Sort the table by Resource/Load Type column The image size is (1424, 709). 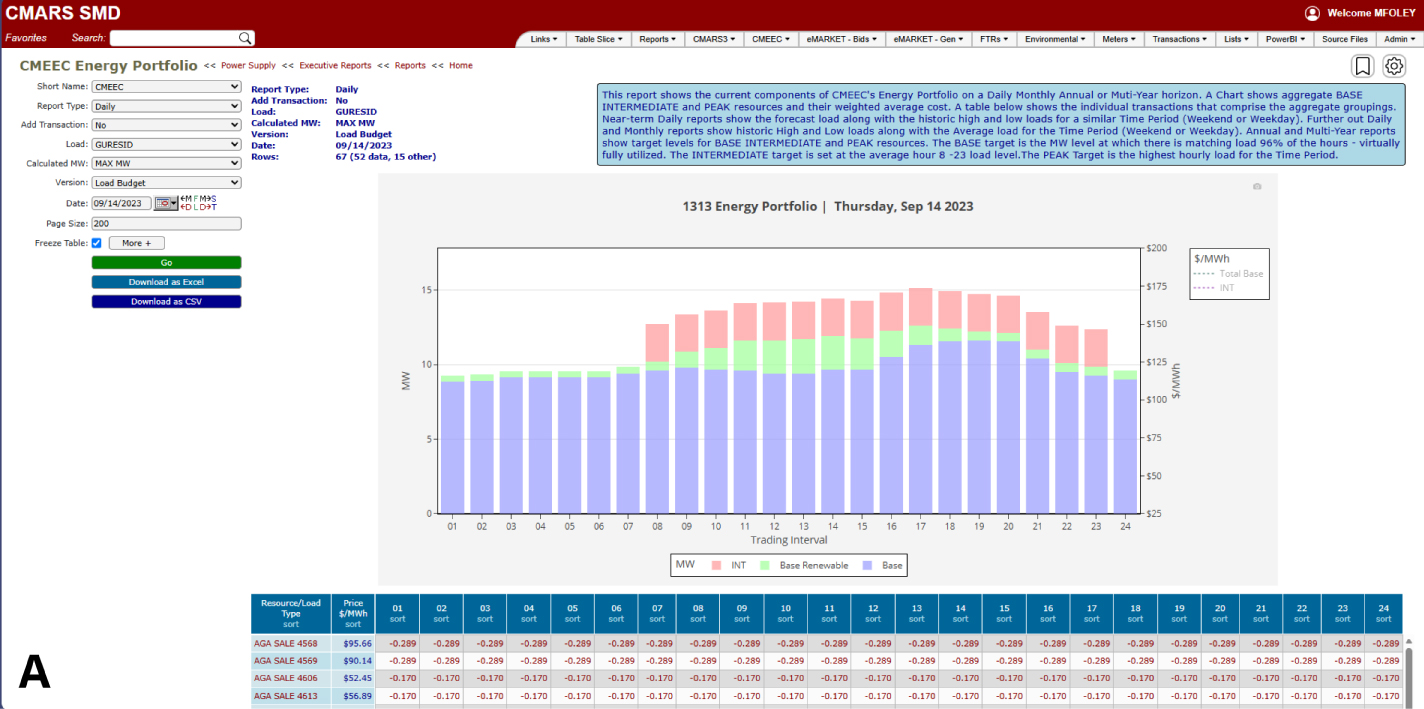290,624
